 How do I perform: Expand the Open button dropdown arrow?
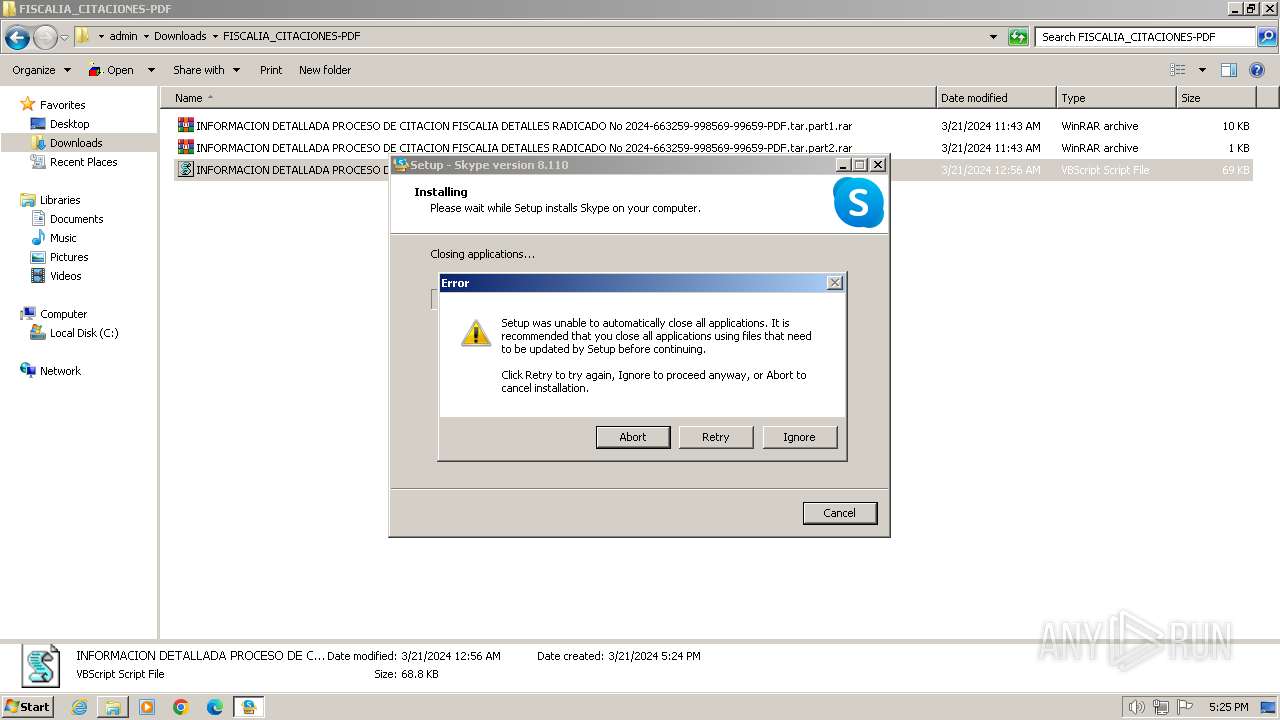[151, 70]
